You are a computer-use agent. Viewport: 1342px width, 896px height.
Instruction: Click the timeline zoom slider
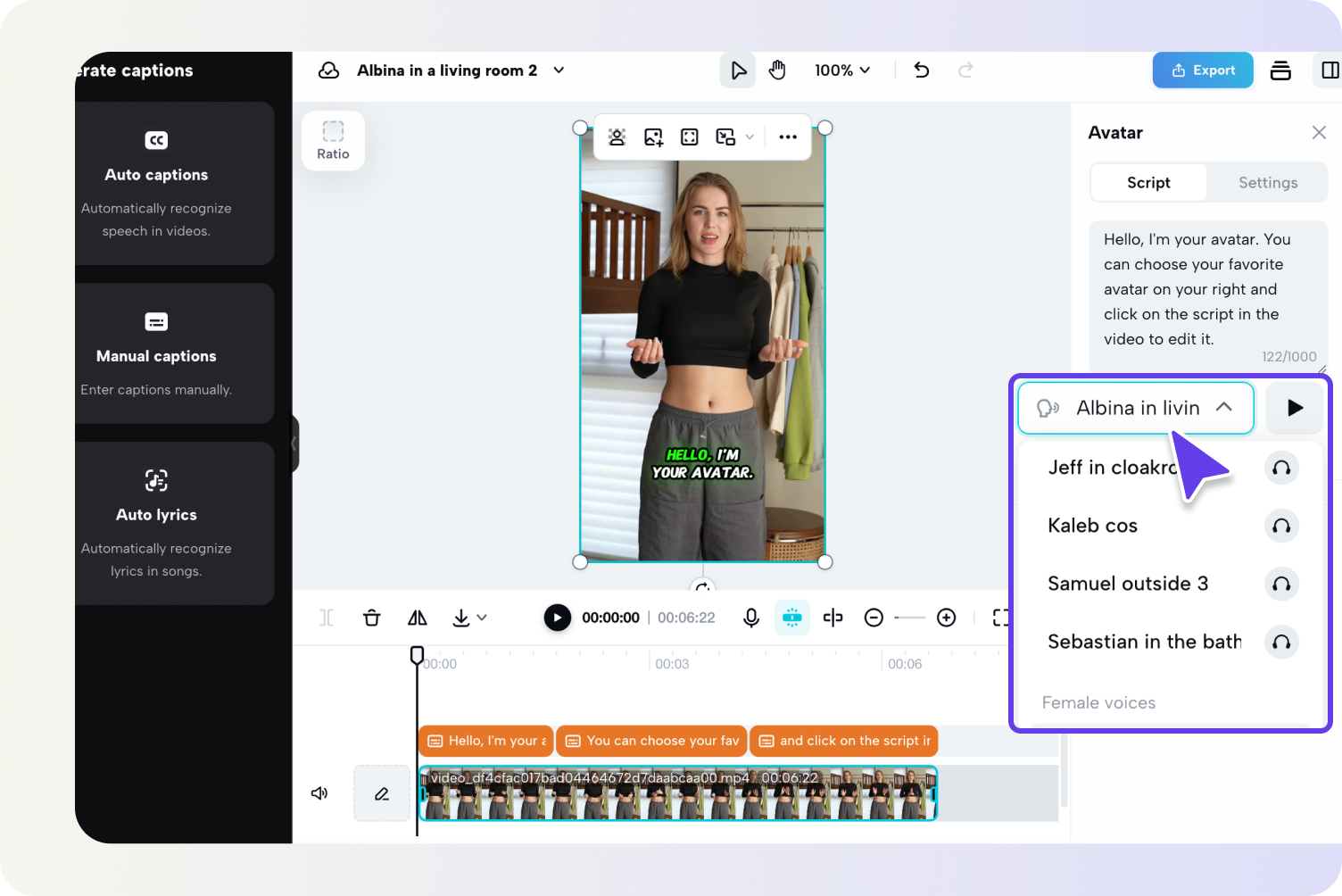[x=910, y=618]
